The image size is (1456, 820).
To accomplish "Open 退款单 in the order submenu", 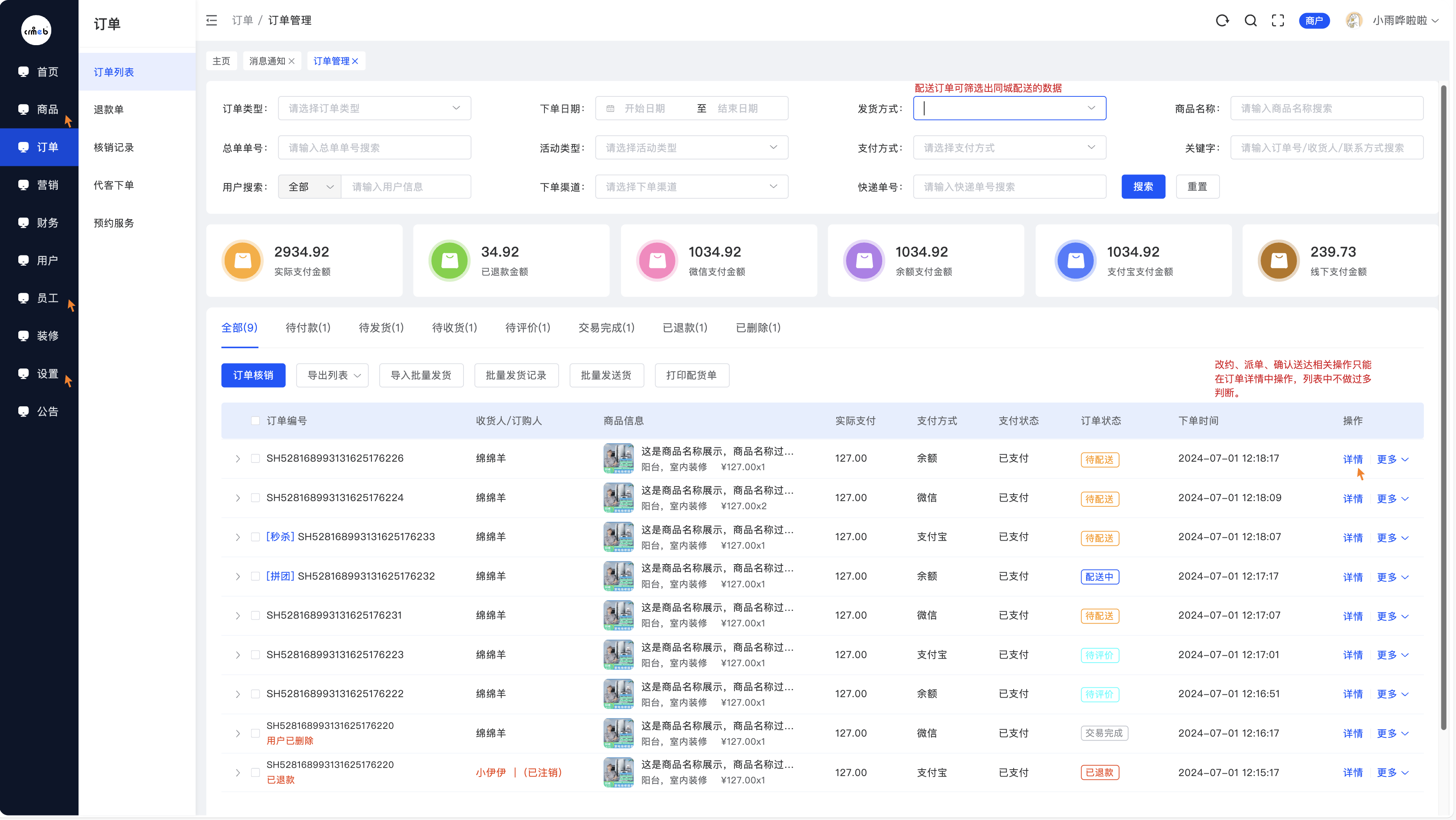I will tap(137, 110).
